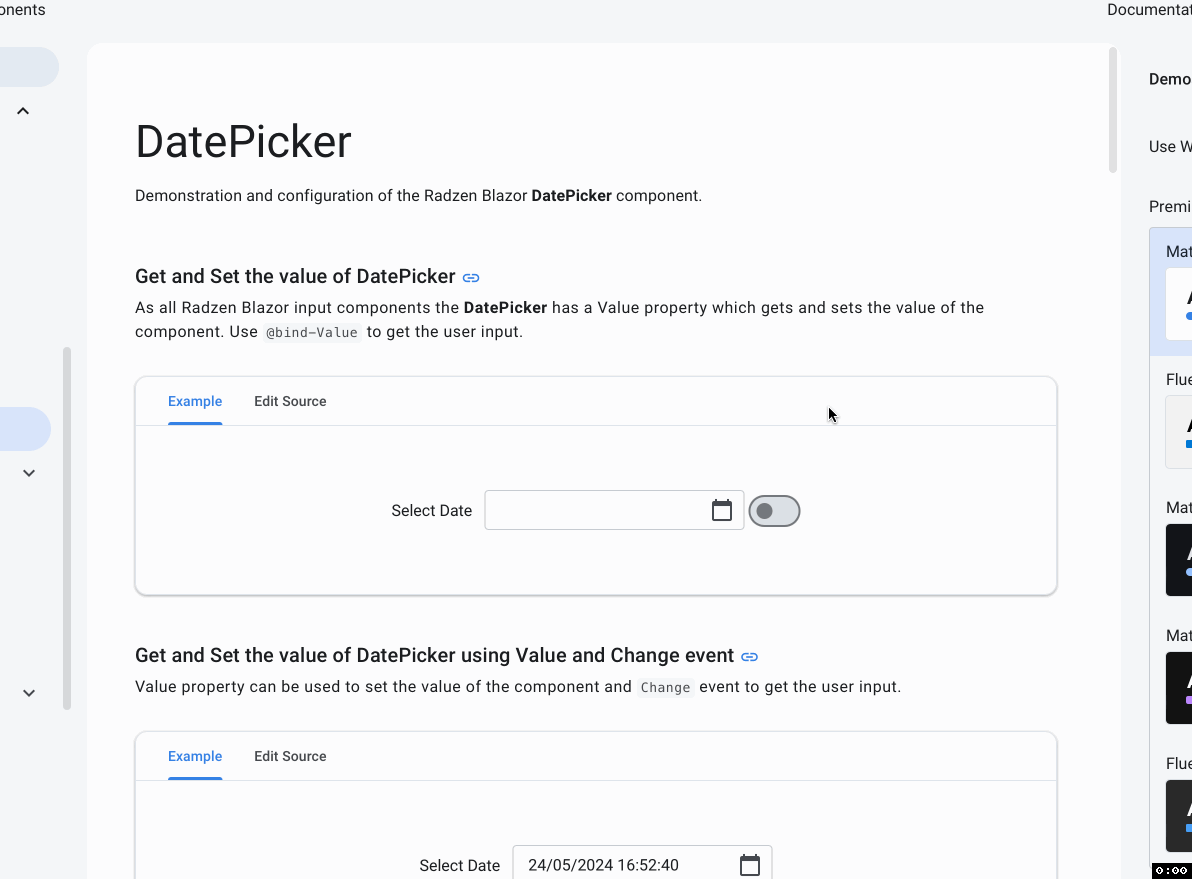Choose the light Fluent theme thumbnail
The height and width of the screenshot is (879, 1192).
click(x=1178, y=431)
